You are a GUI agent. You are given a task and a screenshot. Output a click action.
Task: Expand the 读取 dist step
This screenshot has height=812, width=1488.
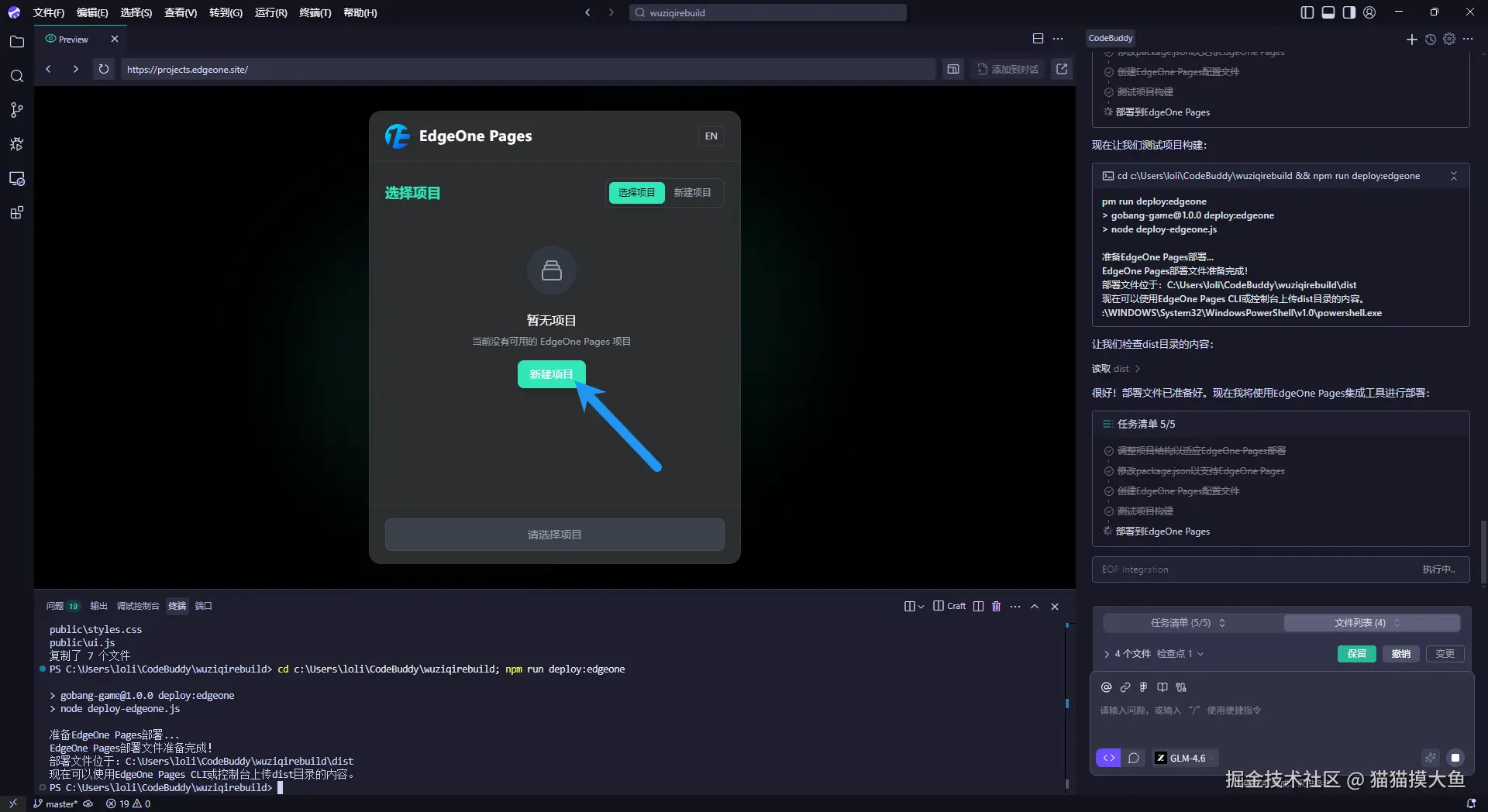[x=1116, y=369]
